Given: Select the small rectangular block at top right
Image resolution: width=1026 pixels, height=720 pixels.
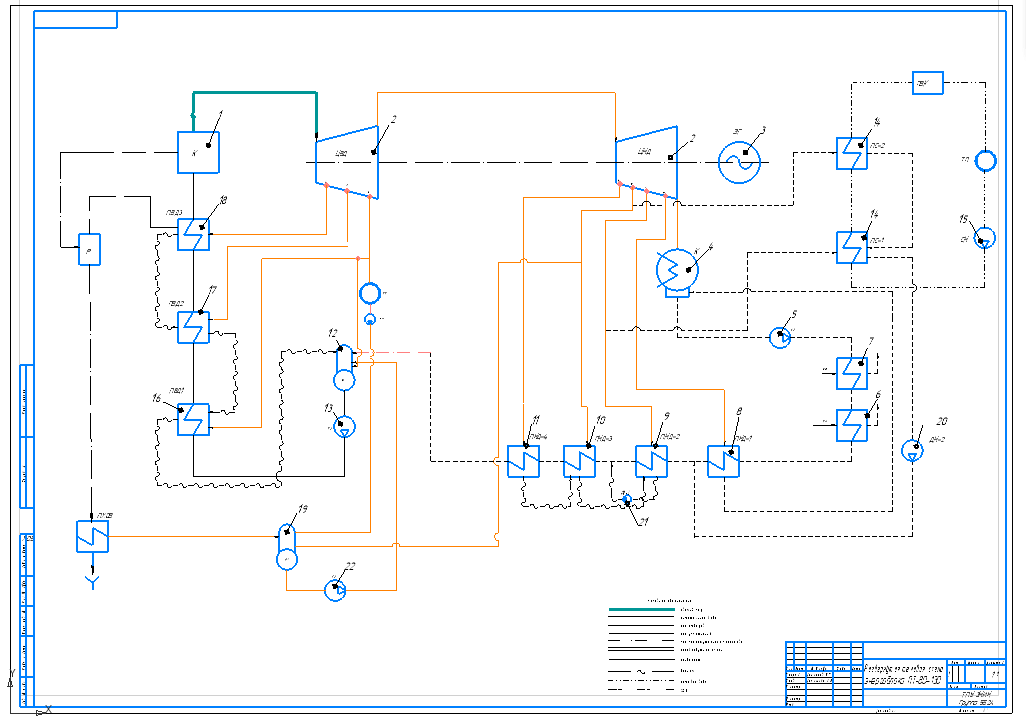Looking at the screenshot, I should click(x=928, y=83).
